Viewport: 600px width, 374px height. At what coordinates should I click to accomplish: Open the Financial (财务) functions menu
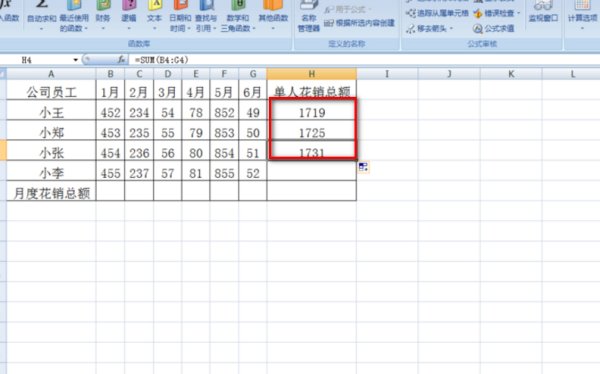pyautogui.click(x=103, y=16)
